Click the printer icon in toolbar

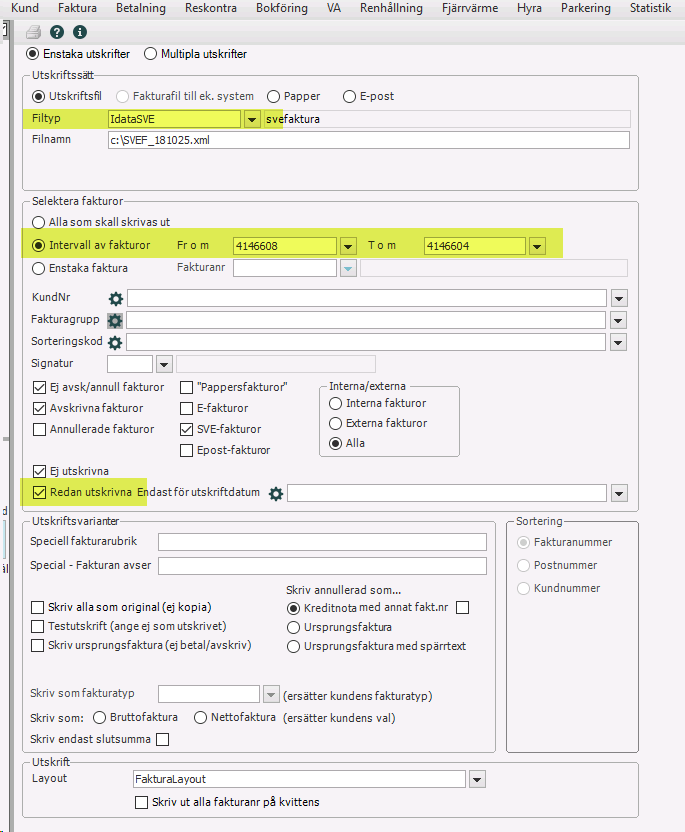33,32
